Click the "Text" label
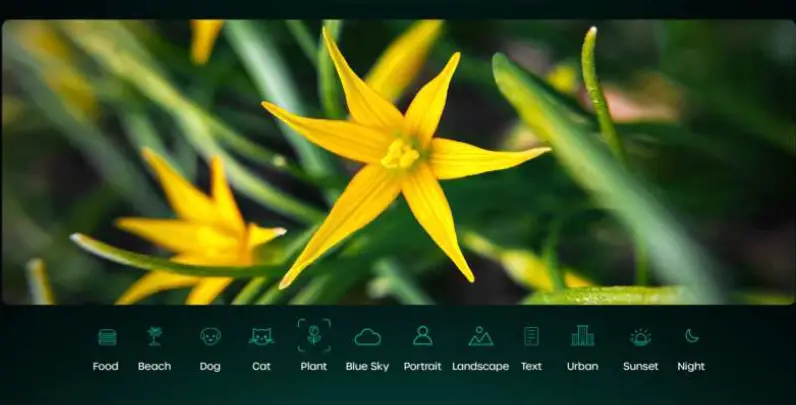796x405 pixels. 532,366
